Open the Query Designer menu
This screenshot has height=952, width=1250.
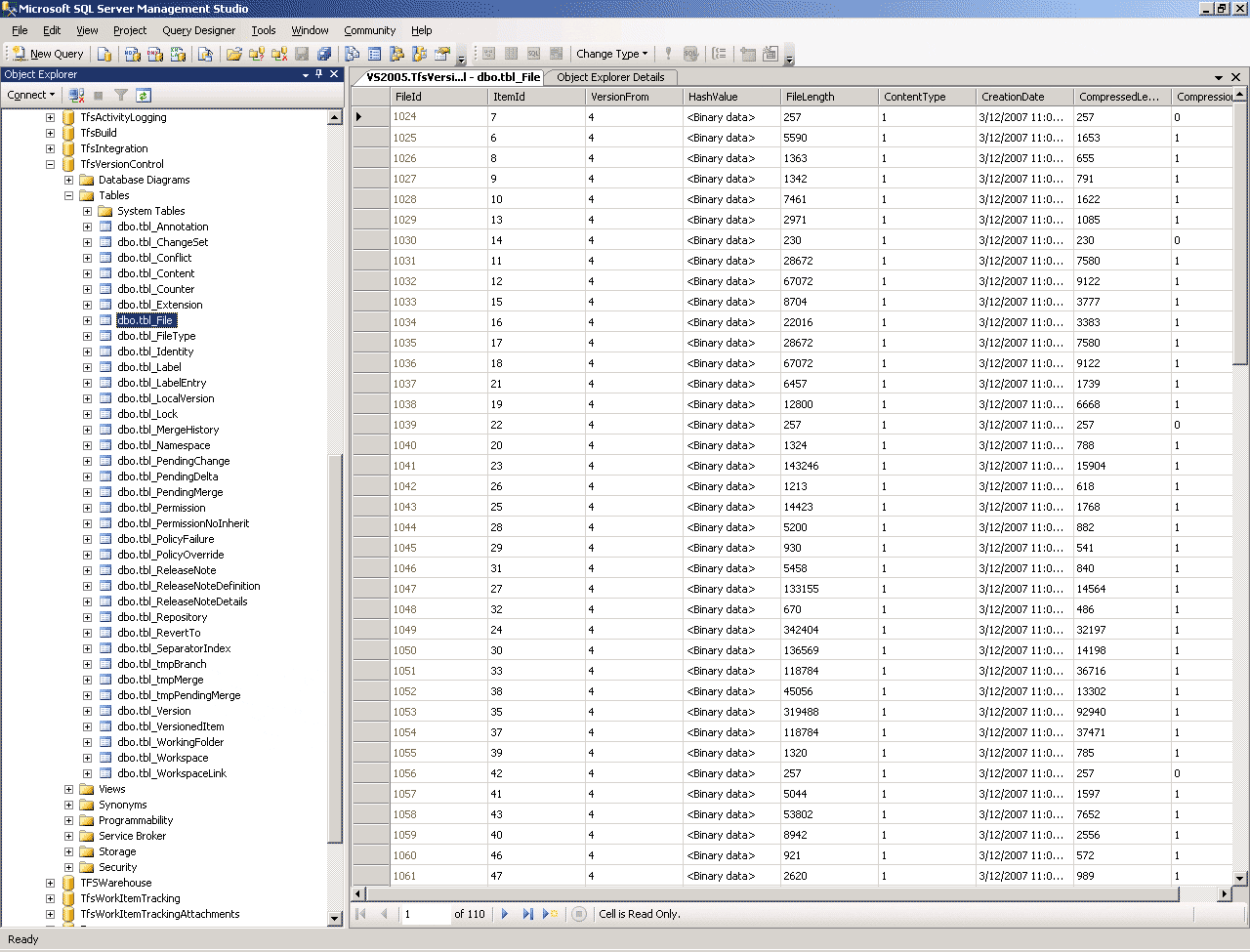tap(198, 30)
